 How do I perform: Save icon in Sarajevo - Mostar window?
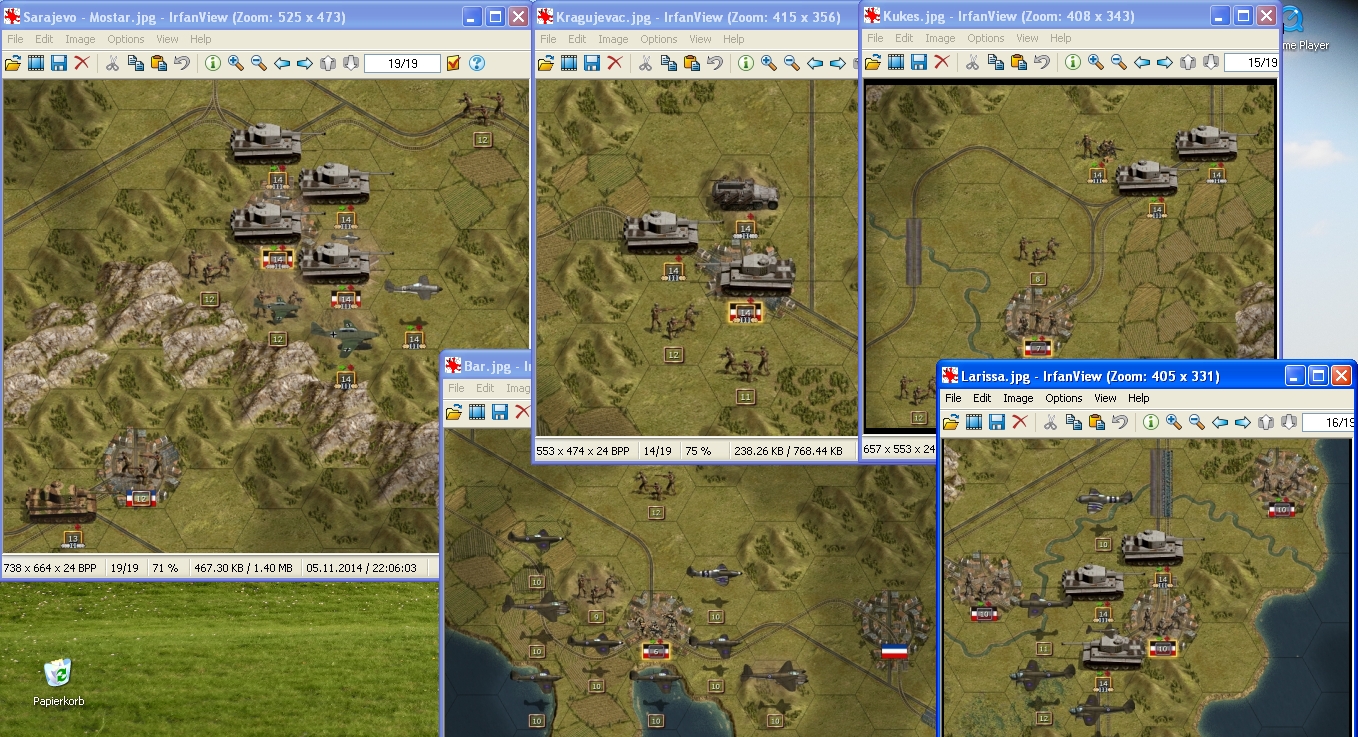point(59,63)
